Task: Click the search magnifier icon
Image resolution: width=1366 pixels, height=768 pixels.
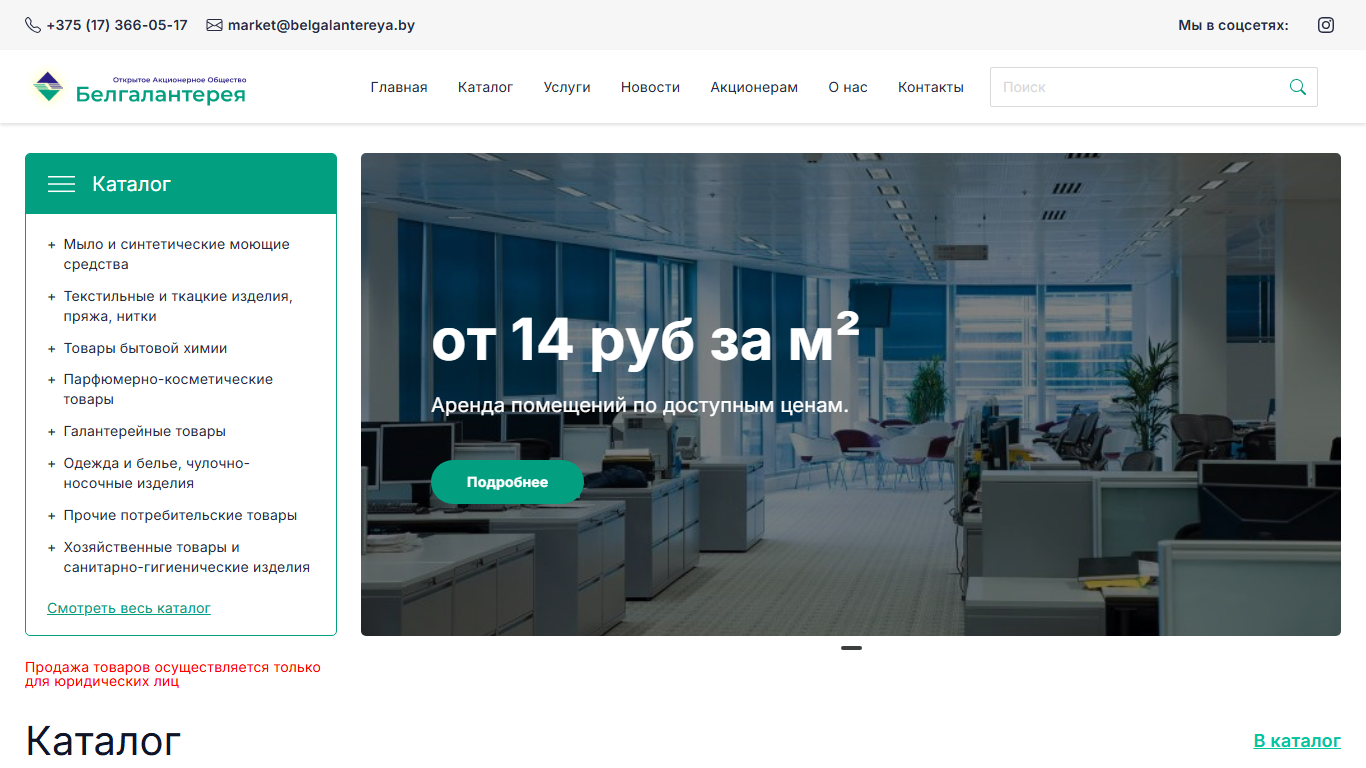Action: pos(1298,87)
